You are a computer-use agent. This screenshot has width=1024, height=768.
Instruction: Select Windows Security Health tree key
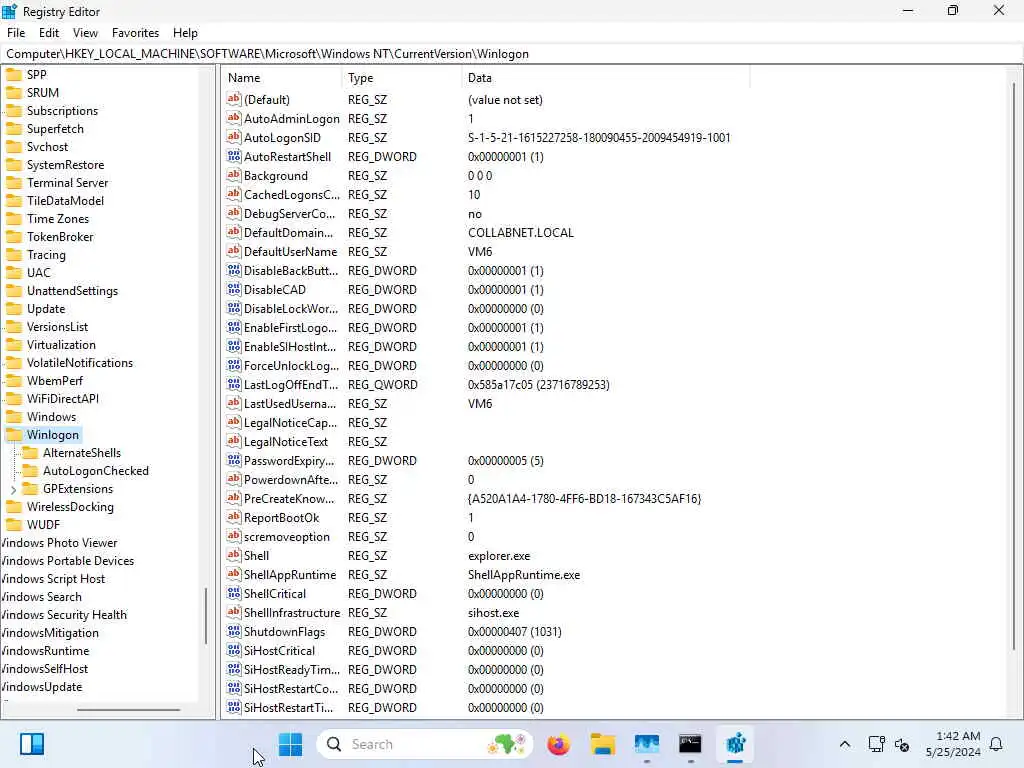63,615
